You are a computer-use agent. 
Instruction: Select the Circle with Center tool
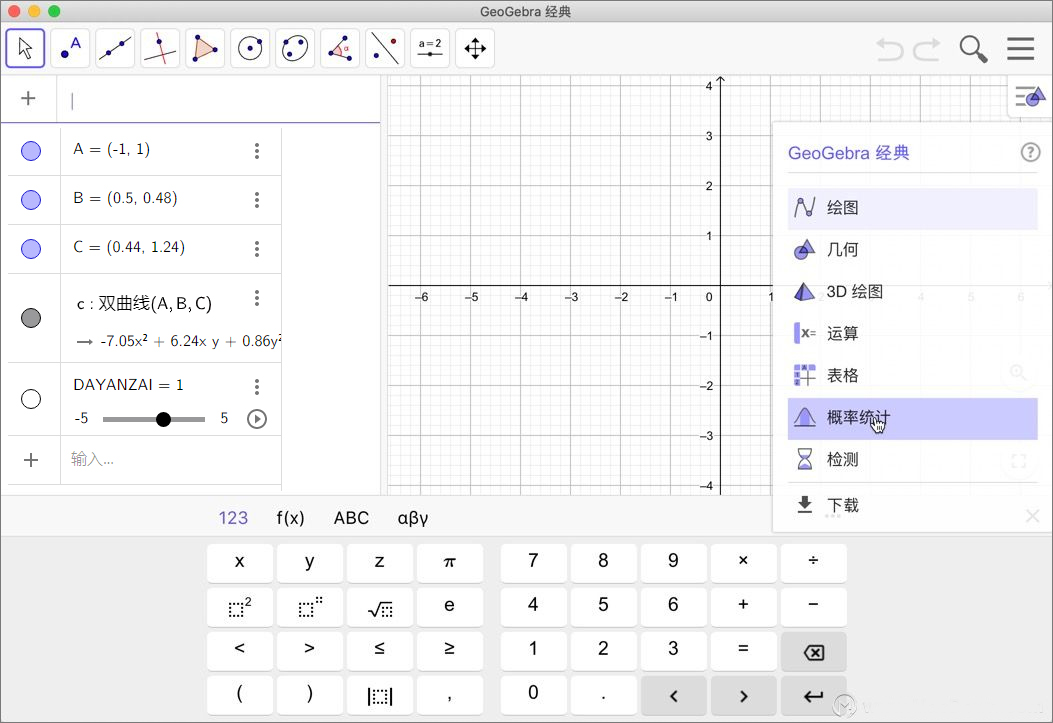(249, 47)
